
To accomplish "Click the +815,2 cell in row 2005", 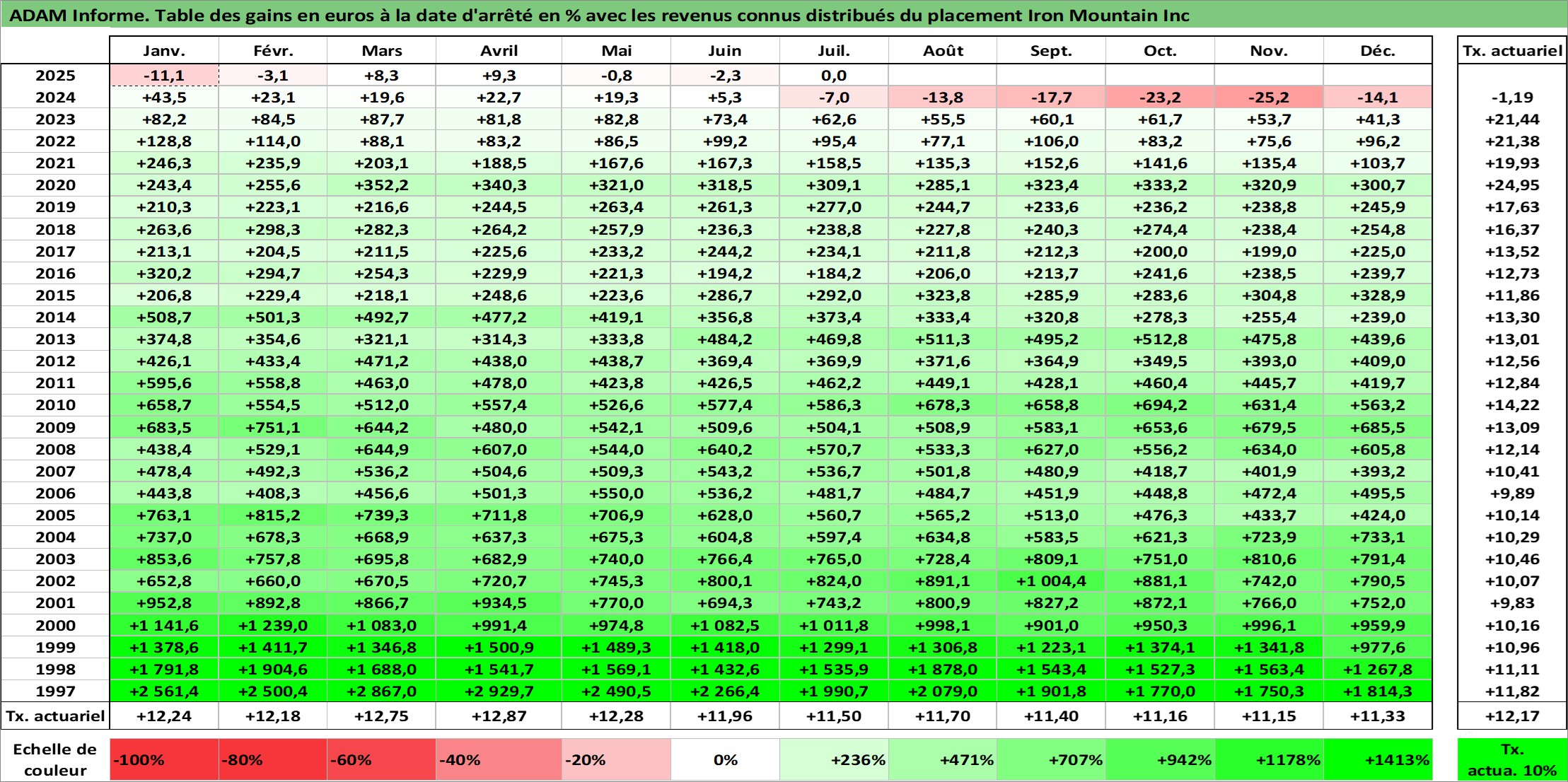I will pos(273,515).
